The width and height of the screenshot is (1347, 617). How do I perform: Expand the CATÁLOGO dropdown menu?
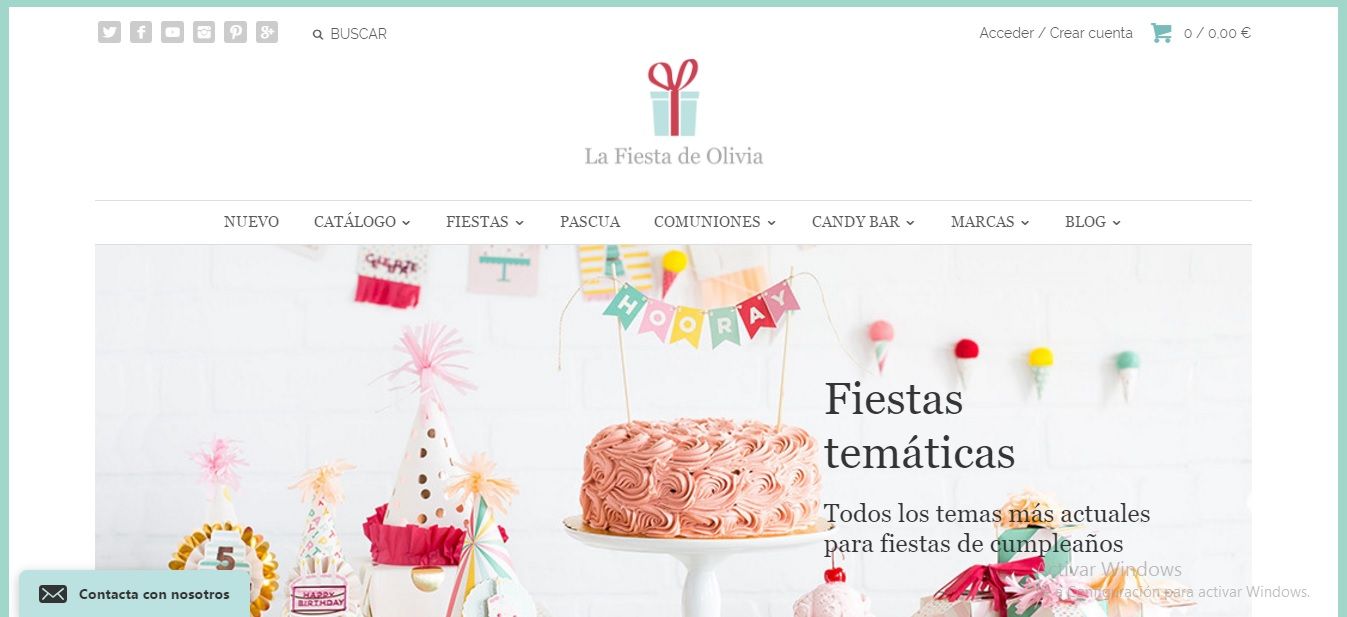tap(362, 222)
